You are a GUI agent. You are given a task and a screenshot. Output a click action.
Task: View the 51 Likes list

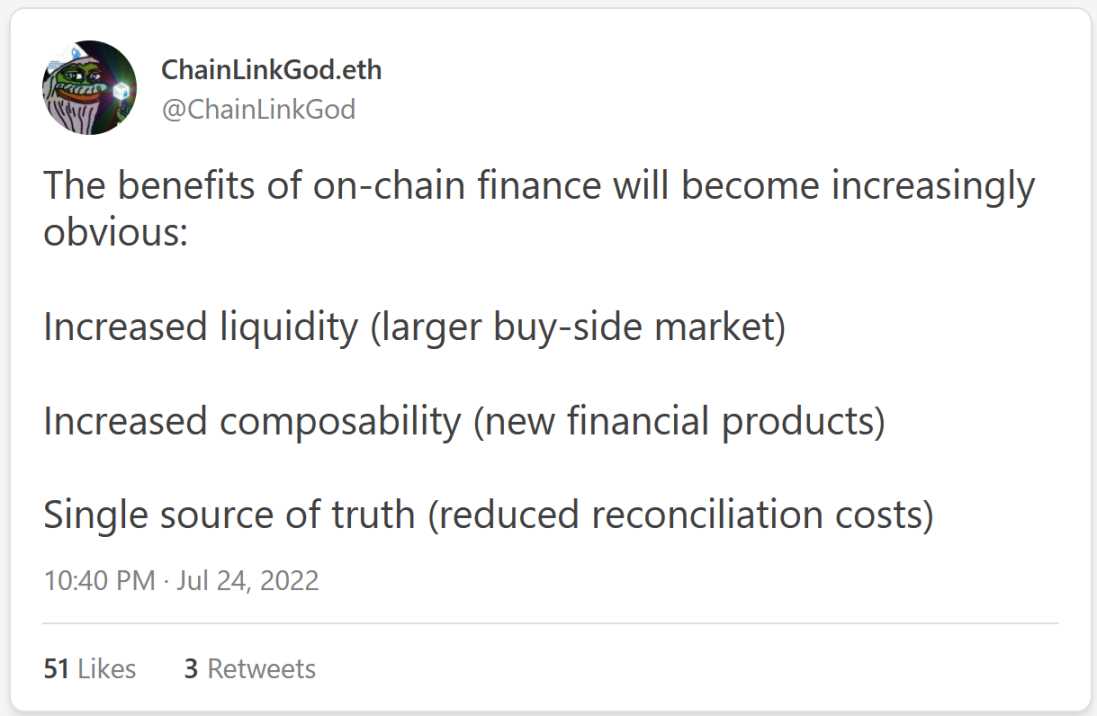(x=89, y=668)
